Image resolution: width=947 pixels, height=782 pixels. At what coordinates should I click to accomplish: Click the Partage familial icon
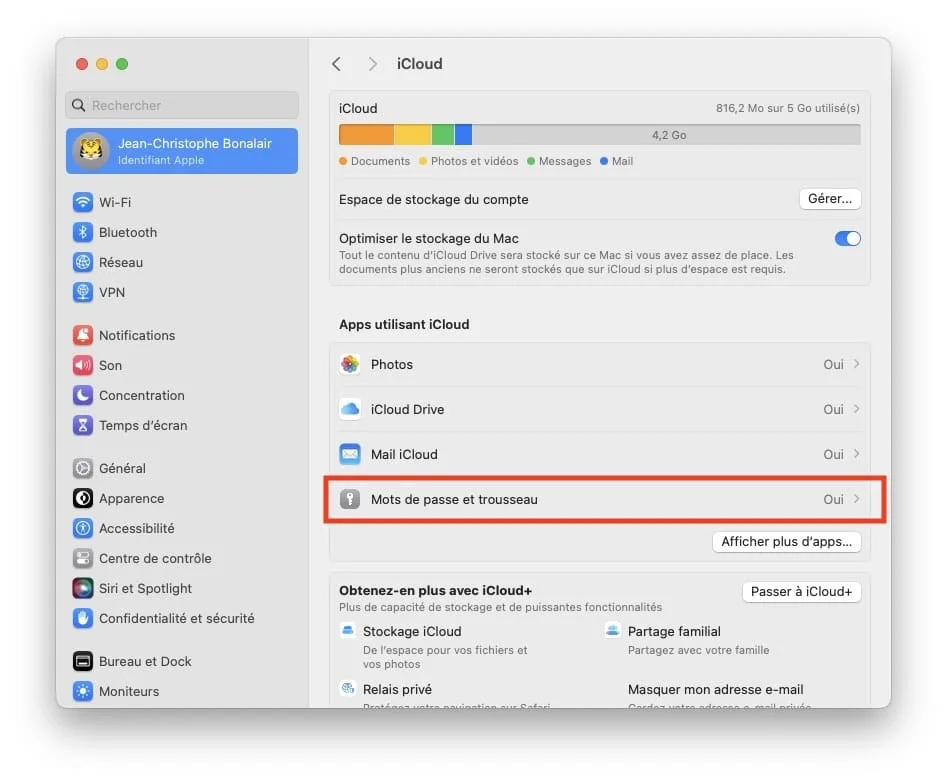612,631
